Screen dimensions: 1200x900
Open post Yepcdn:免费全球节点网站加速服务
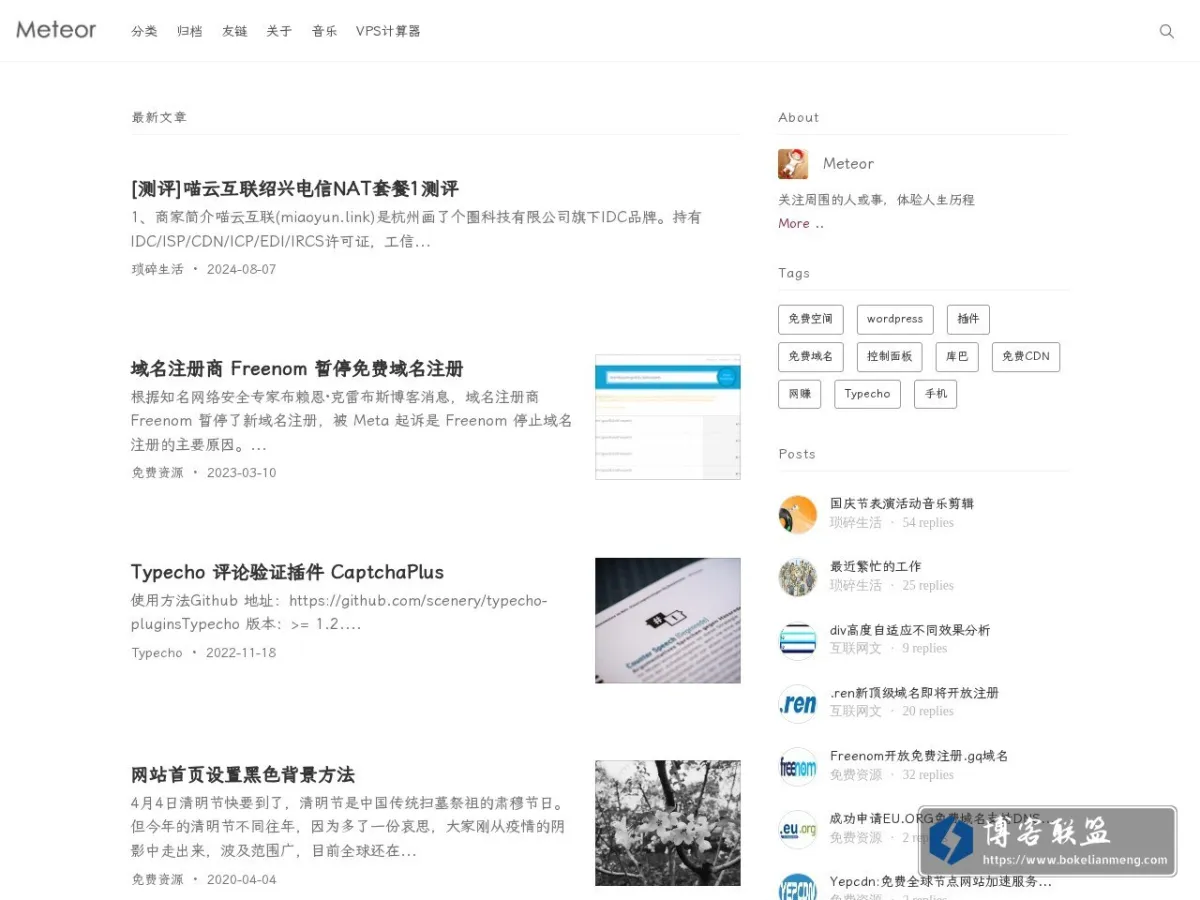[941, 882]
